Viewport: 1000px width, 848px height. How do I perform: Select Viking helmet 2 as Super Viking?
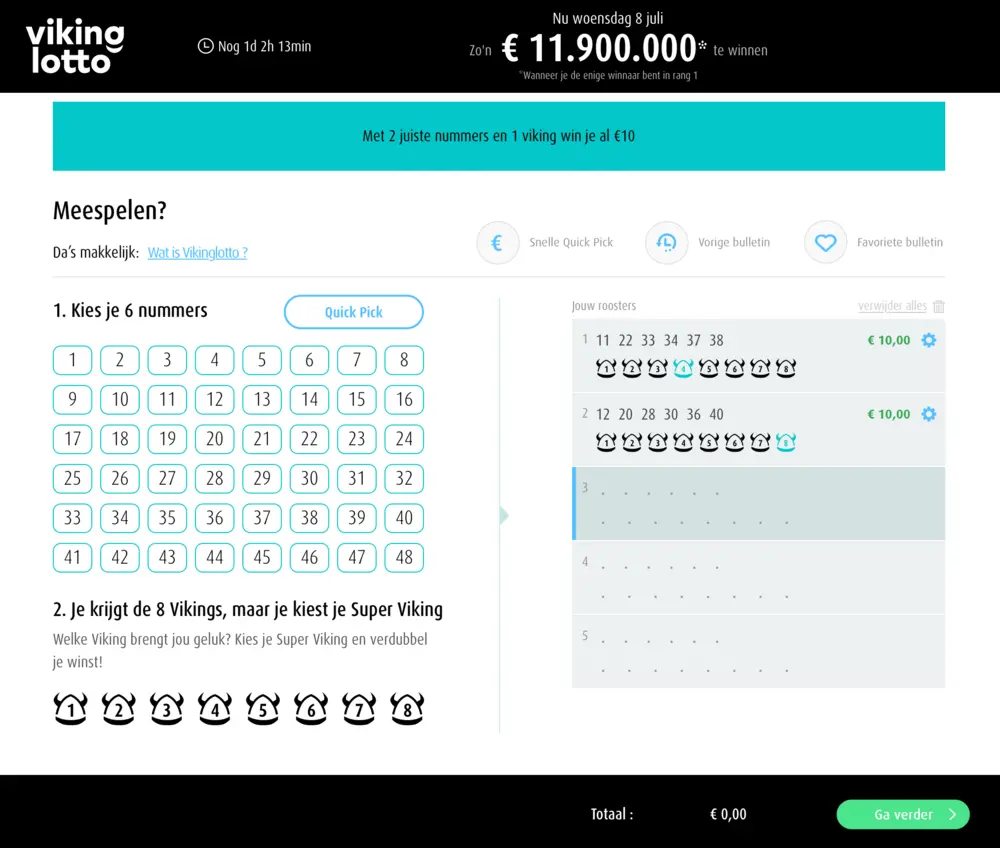[118, 708]
